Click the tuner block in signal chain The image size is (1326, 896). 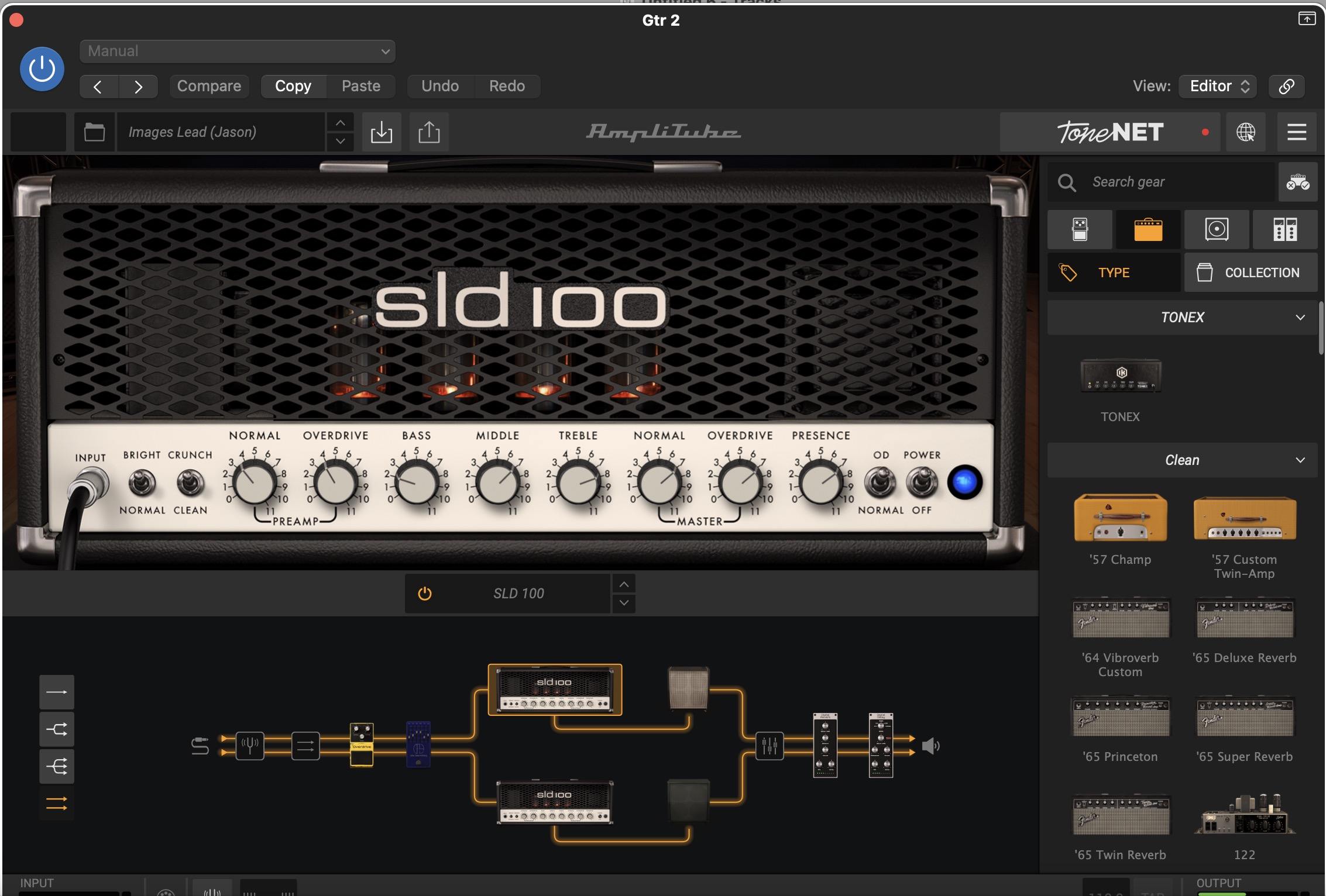250,746
